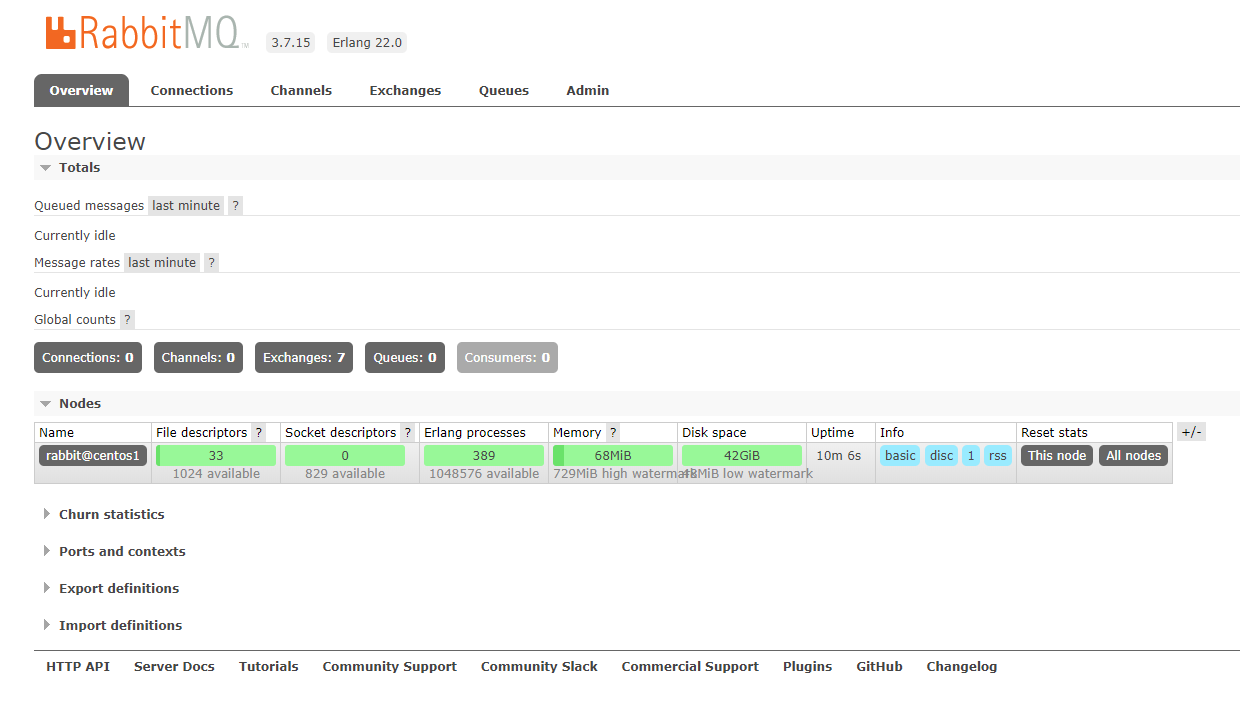Open Server Docs link

click(174, 666)
